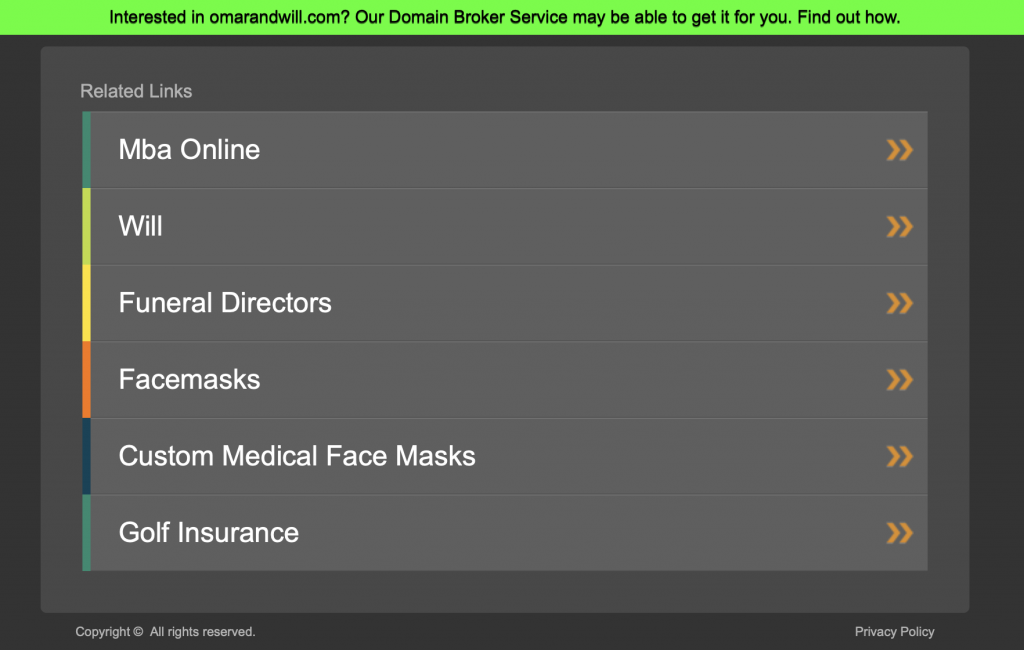Click the lime color strip beside Will
Image resolution: width=1024 pixels, height=650 pixels.
(86, 227)
